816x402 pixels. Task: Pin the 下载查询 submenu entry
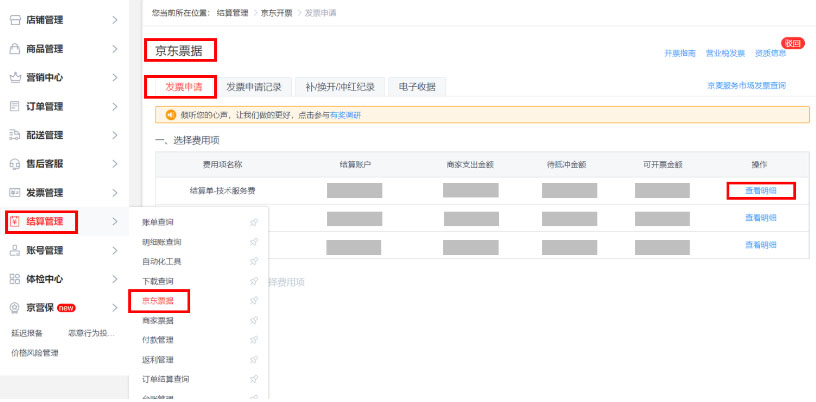tap(253, 281)
